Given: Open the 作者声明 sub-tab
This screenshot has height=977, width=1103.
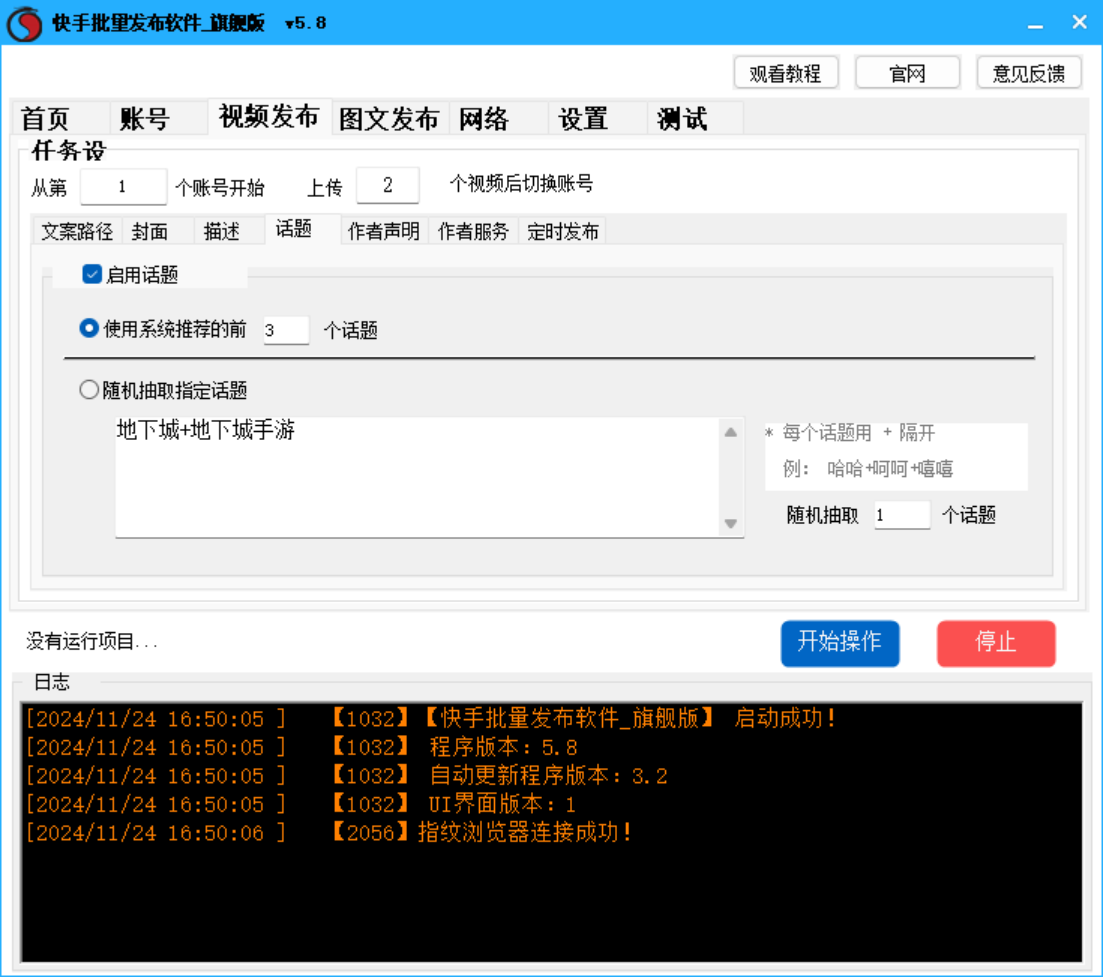Looking at the screenshot, I should [384, 231].
